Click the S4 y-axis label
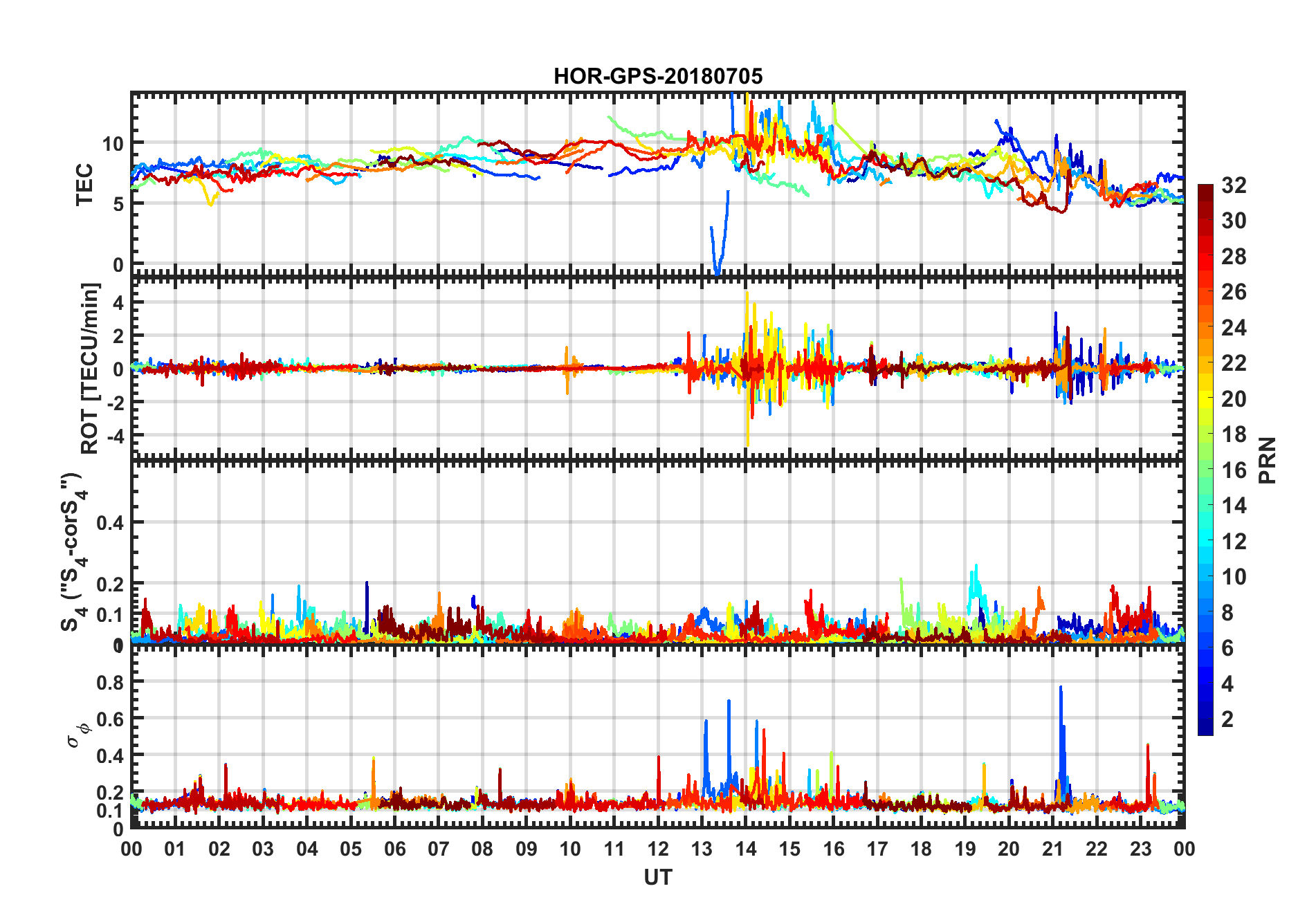Screen dimensions: 1316x920 point(75,552)
